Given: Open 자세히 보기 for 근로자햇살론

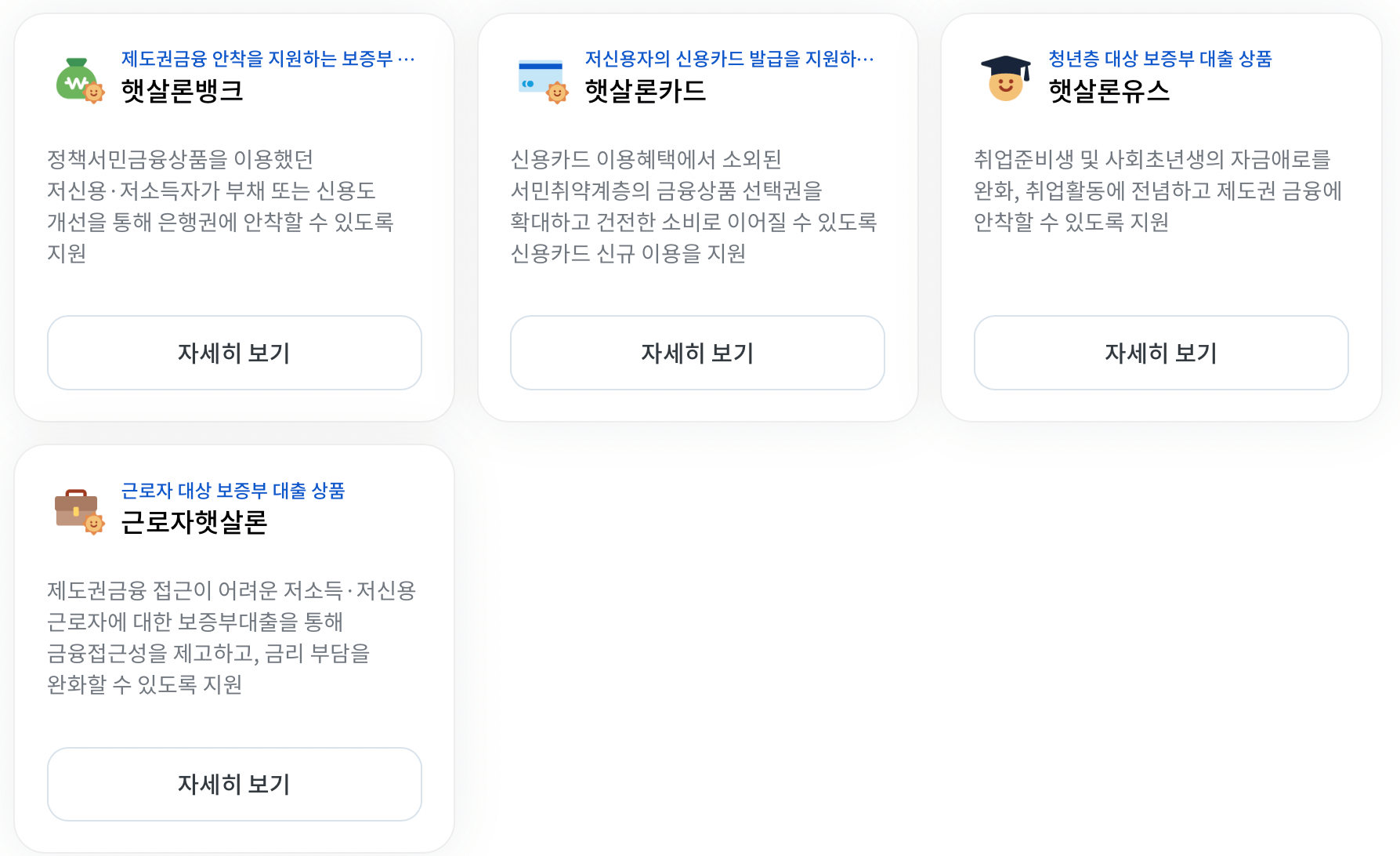Looking at the screenshot, I should (233, 784).
